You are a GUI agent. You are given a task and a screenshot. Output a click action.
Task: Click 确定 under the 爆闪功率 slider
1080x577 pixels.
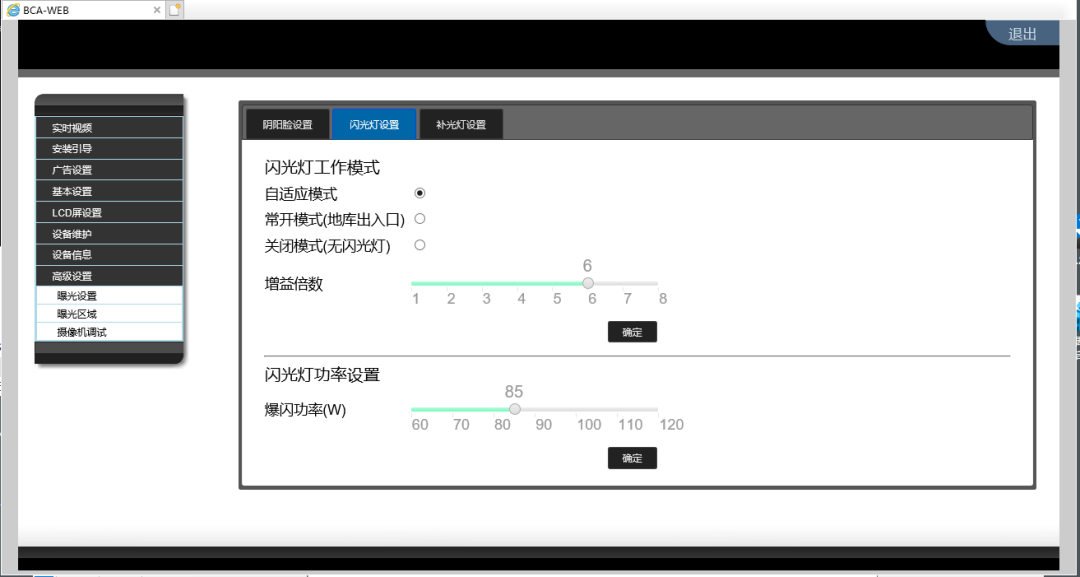(632, 458)
